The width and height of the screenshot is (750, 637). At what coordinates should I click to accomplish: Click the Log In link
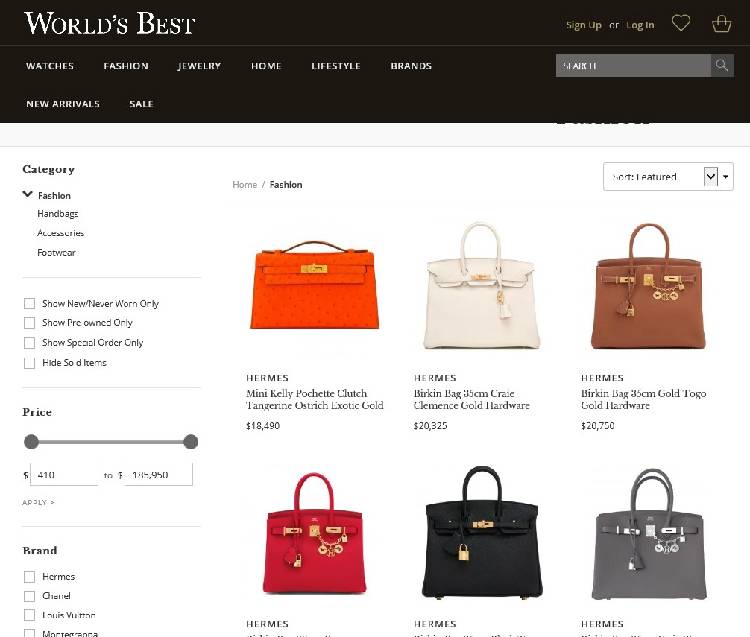click(x=640, y=25)
